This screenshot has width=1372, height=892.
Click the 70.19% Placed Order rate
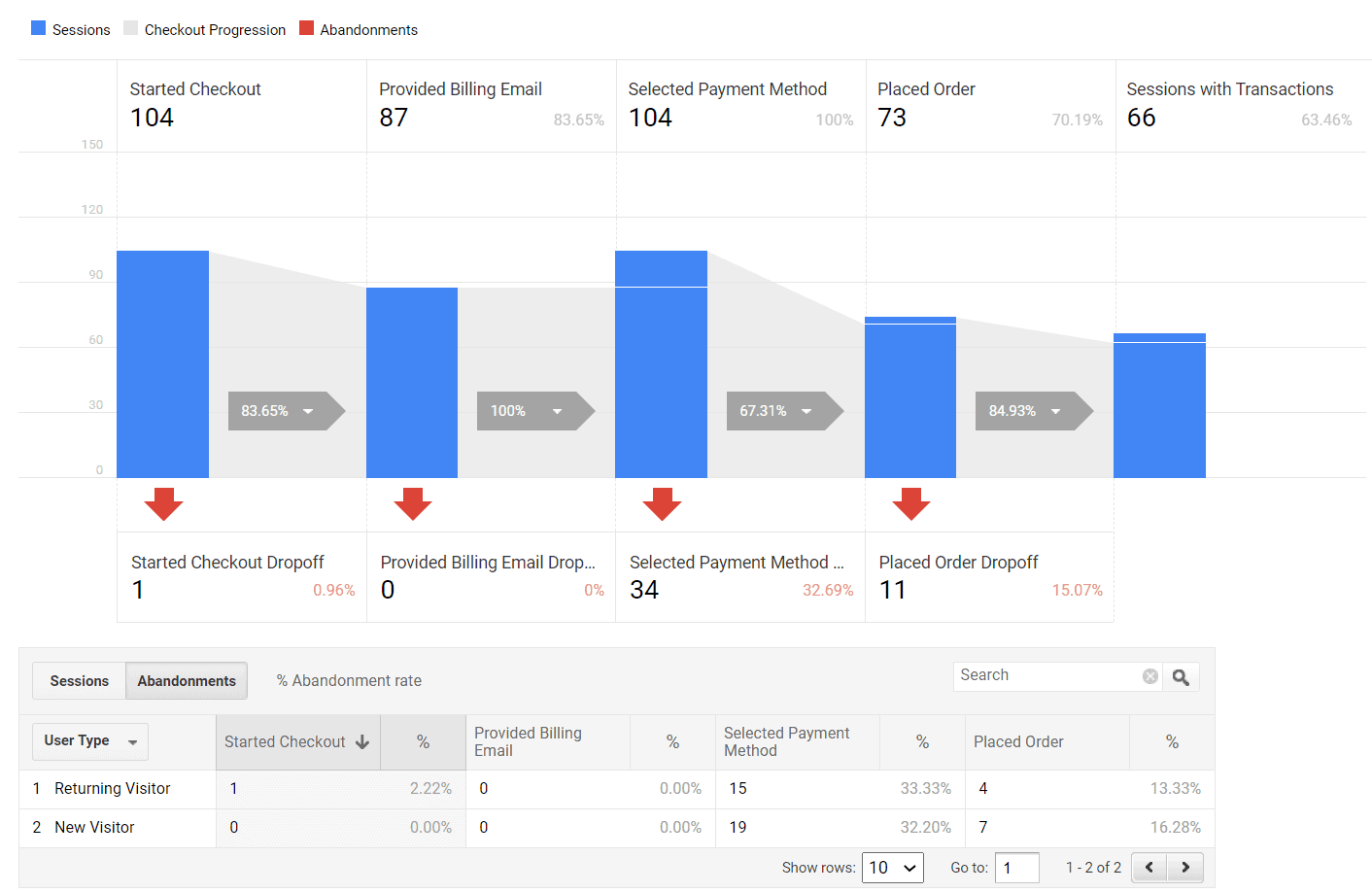tap(1078, 120)
